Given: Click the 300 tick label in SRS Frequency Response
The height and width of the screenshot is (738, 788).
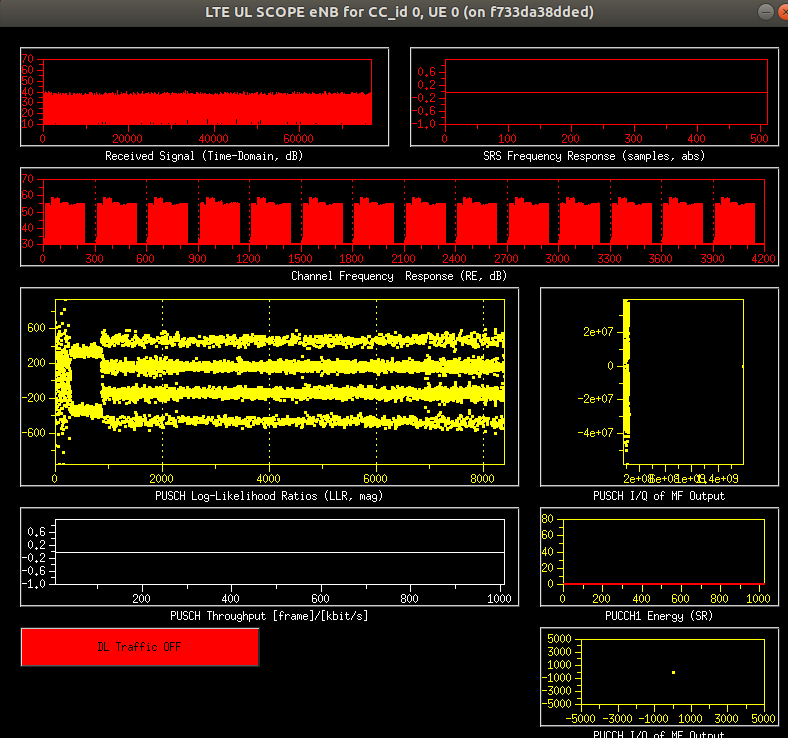Looking at the screenshot, I should (633, 139).
